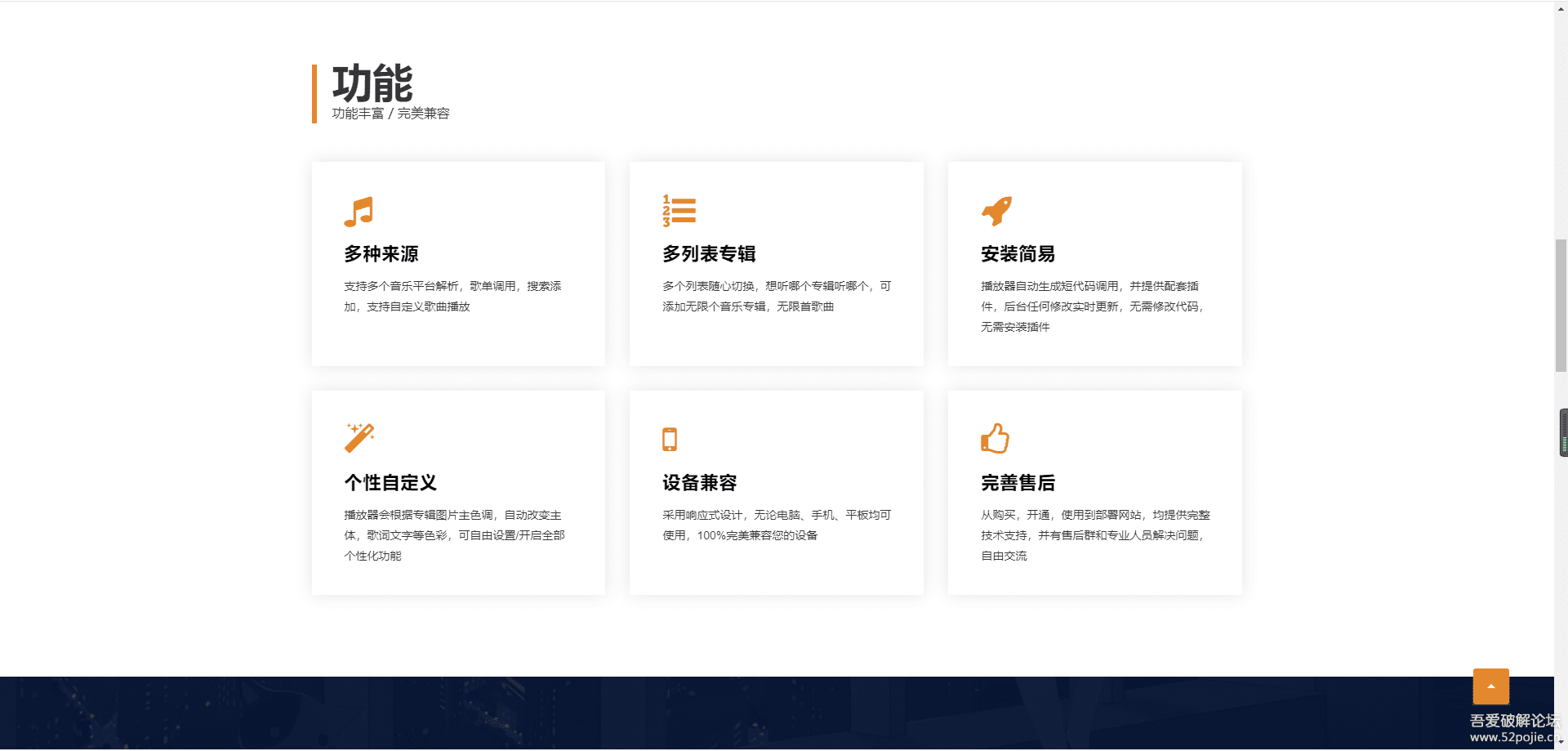
Task: Click the 功能丰富 / 完美兼容 subtitle
Action: coord(390,114)
